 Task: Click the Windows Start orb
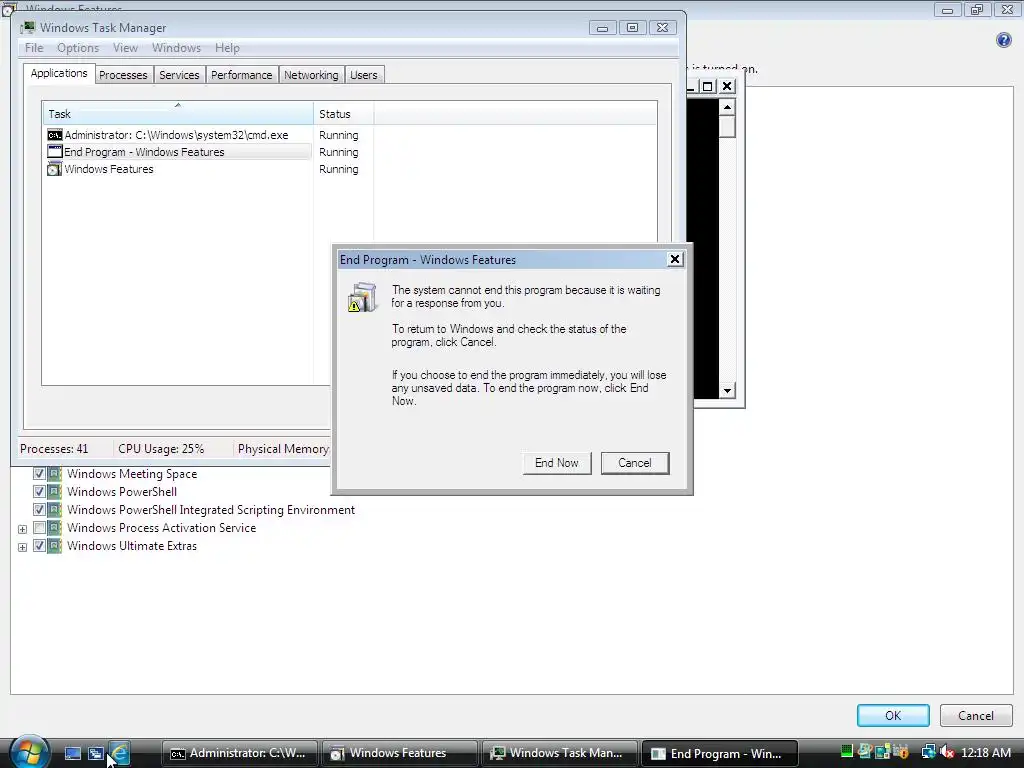tap(29, 752)
